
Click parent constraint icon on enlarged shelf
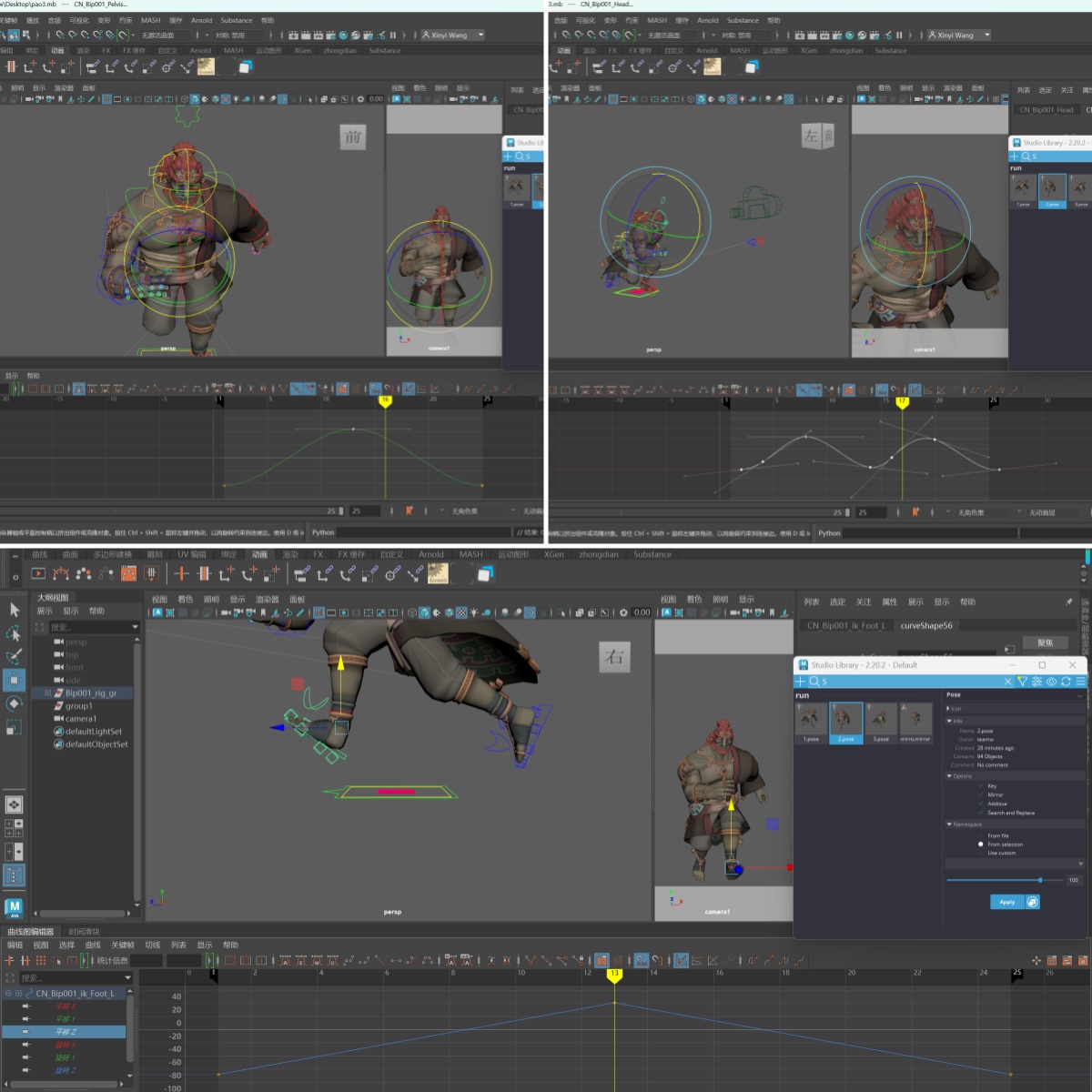click(x=301, y=573)
